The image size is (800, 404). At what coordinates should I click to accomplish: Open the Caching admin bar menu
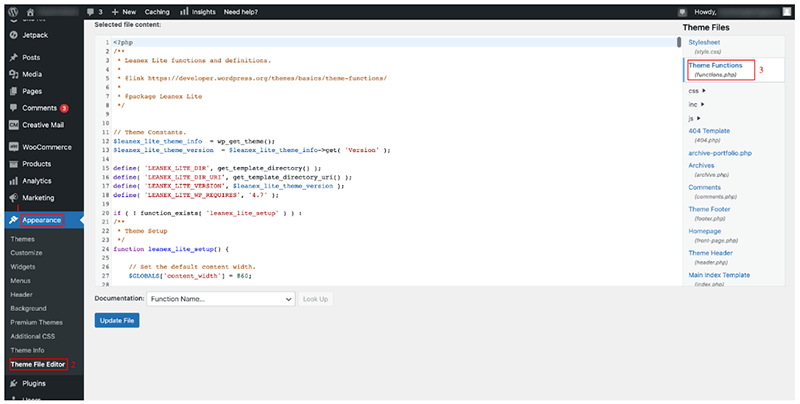click(157, 12)
